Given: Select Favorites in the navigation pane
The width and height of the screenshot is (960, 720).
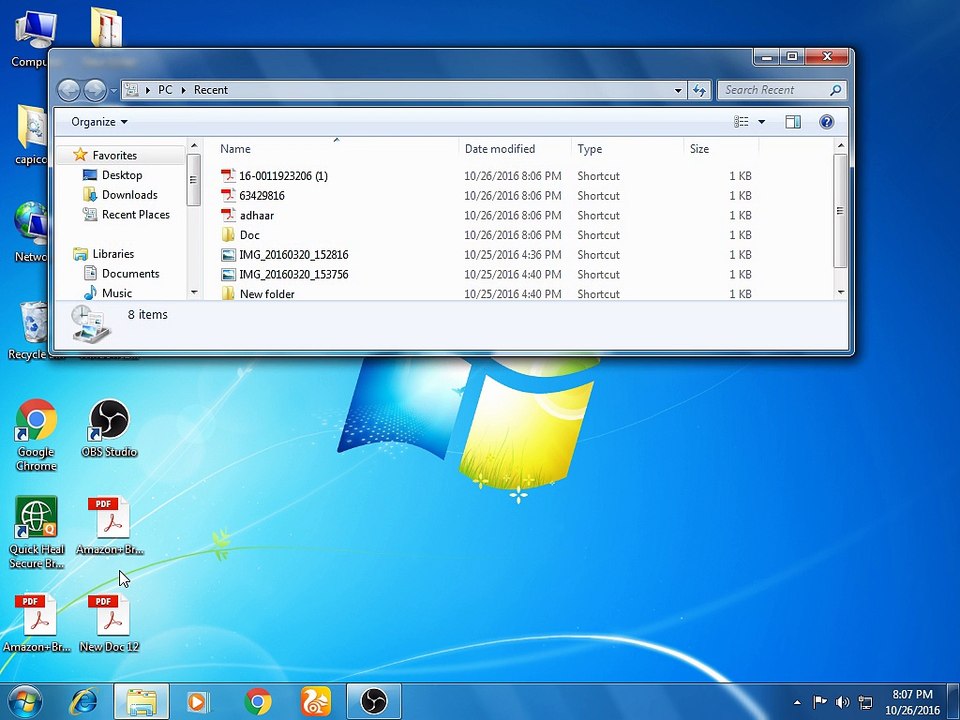Looking at the screenshot, I should pos(114,156).
